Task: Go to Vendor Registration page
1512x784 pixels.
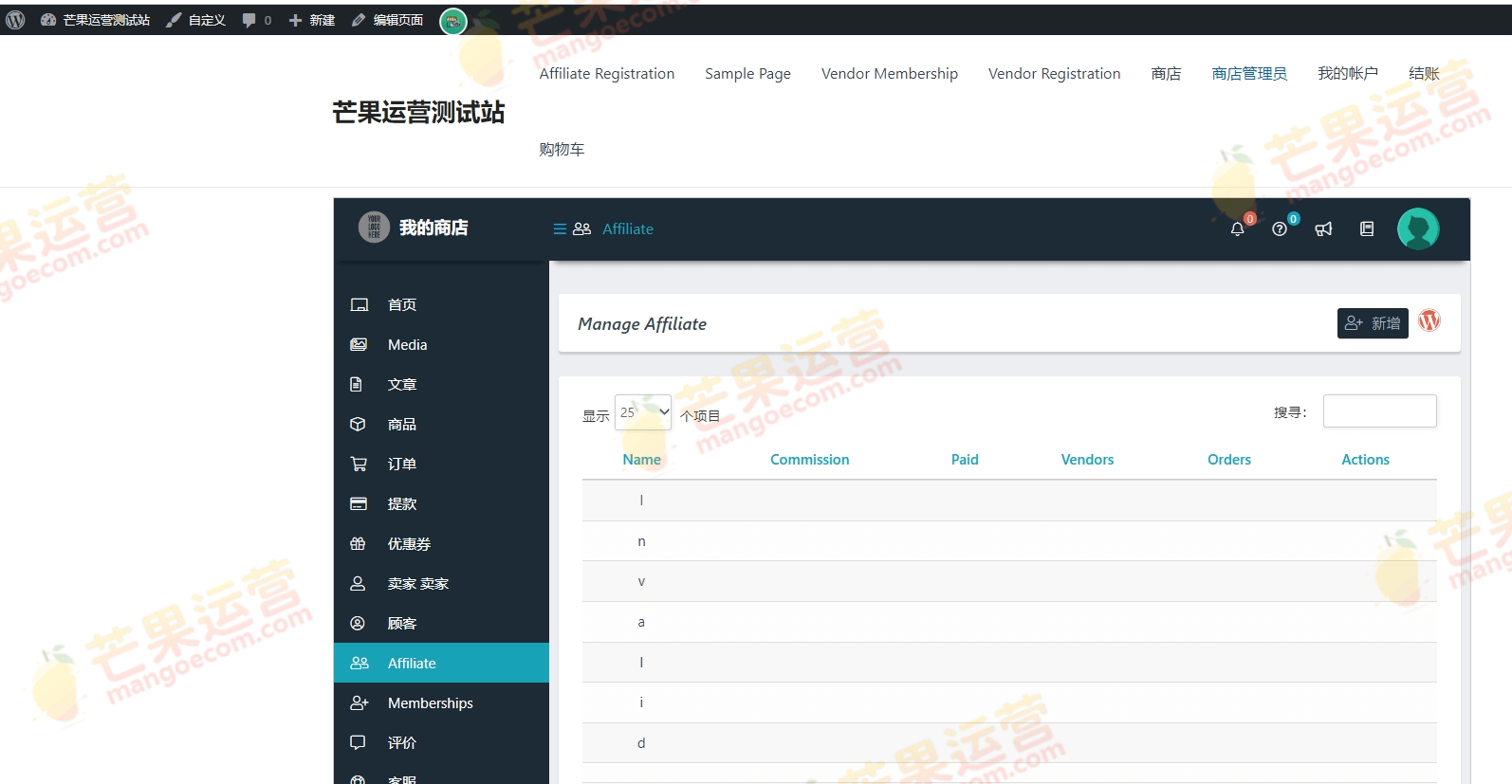Action: [x=1054, y=73]
